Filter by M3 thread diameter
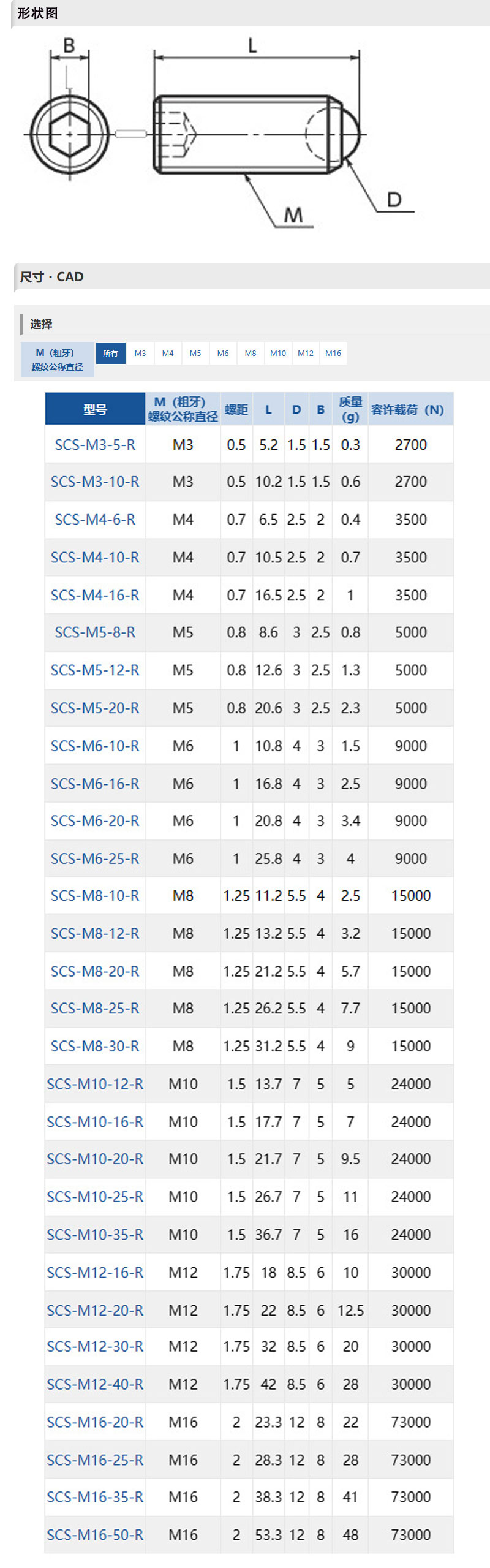The image size is (490, 1568). point(140,353)
